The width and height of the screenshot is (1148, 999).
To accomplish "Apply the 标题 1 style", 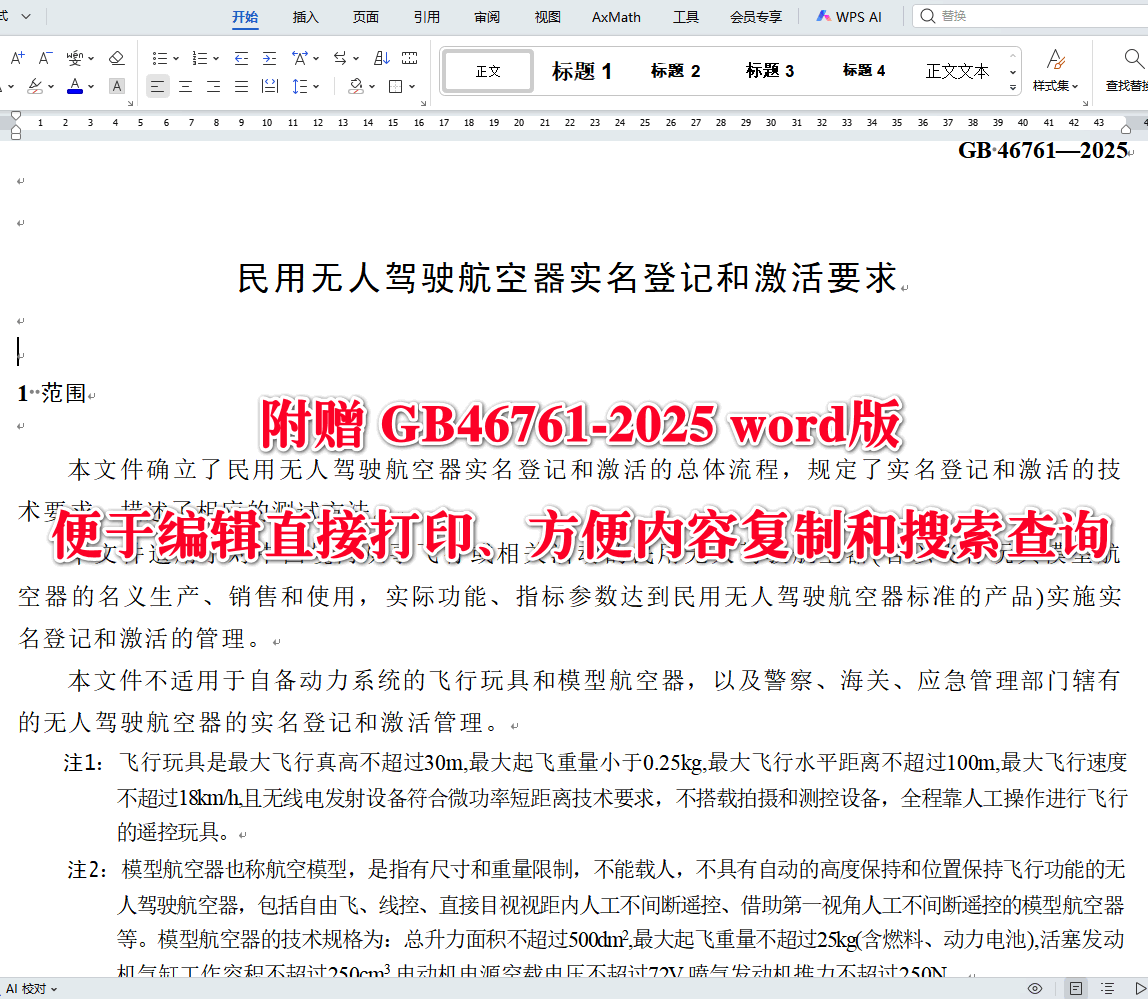I will pos(581,70).
